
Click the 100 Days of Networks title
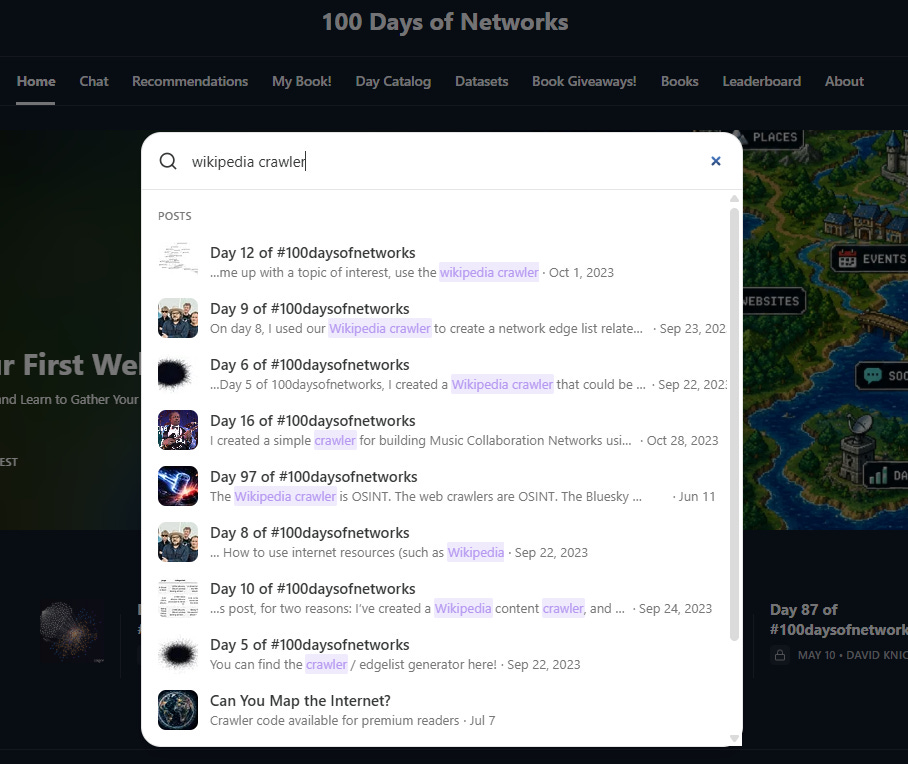[445, 22]
